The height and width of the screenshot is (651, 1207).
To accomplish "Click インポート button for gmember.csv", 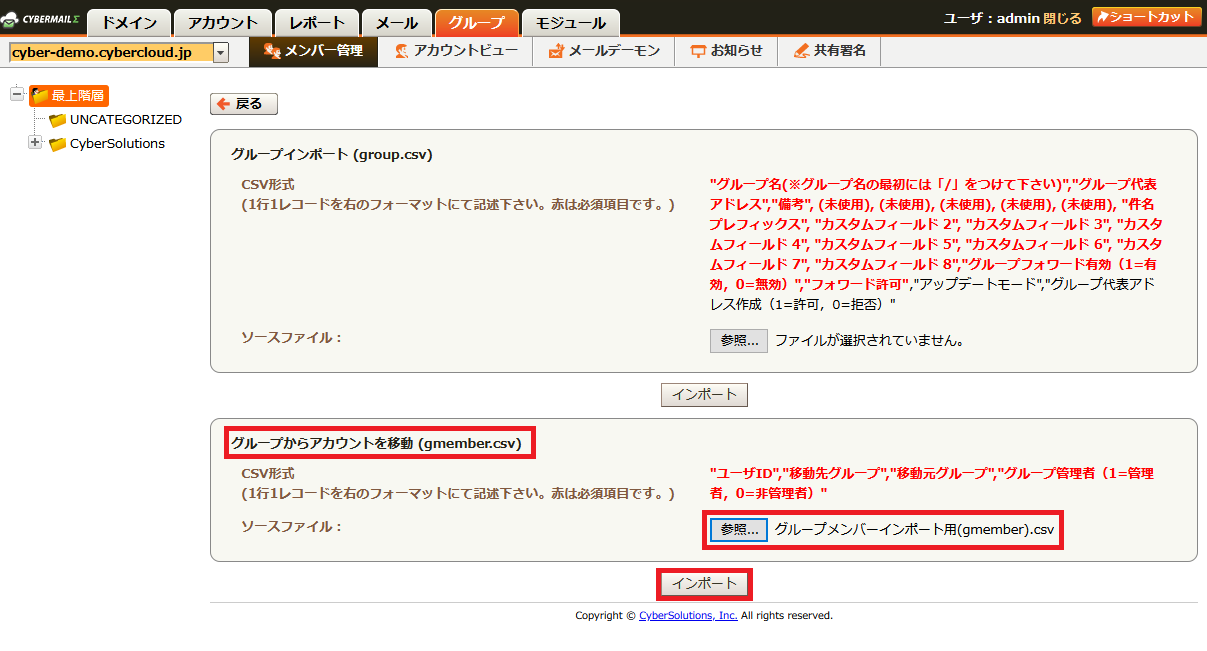I will (x=704, y=584).
